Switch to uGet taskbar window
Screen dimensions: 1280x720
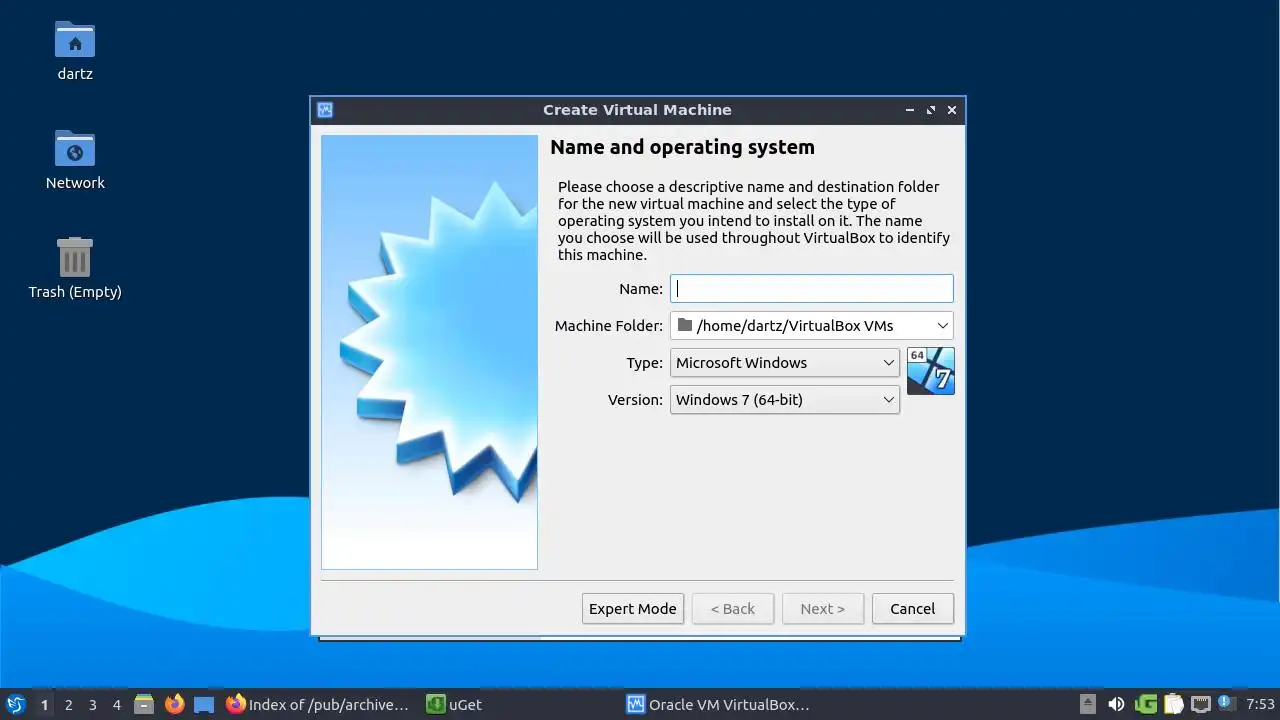tap(455, 704)
